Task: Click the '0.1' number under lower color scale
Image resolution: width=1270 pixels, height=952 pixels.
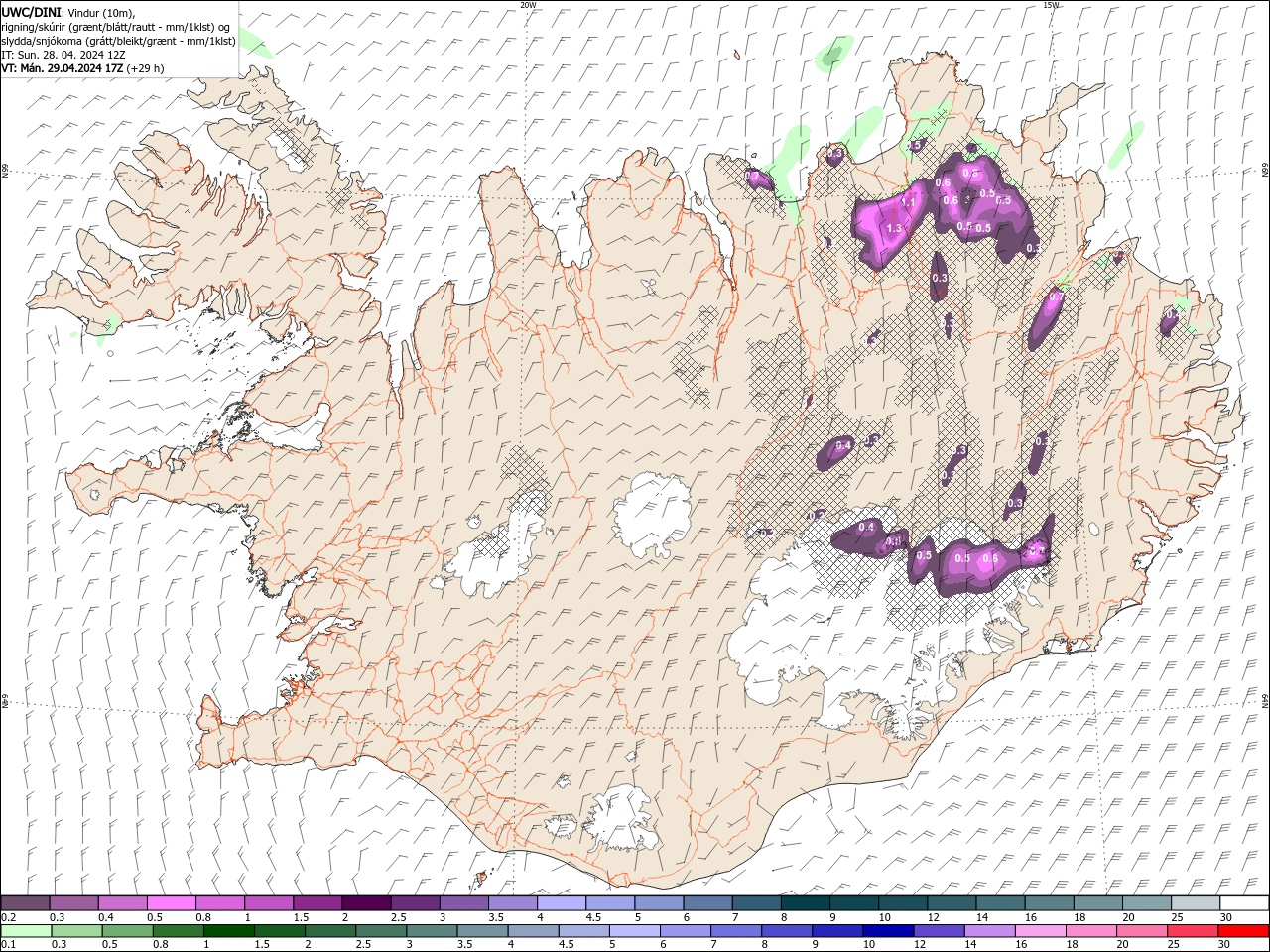Action: coord(9,945)
